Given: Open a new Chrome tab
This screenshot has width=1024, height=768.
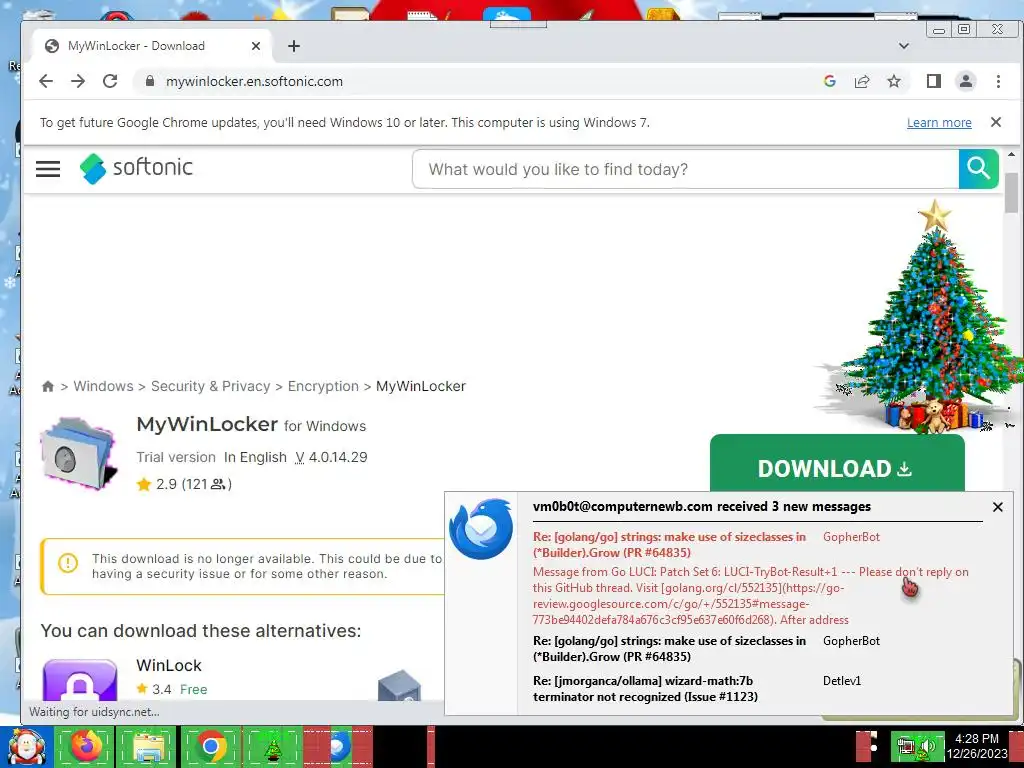Looking at the screenshot, I should pos(294,46).
